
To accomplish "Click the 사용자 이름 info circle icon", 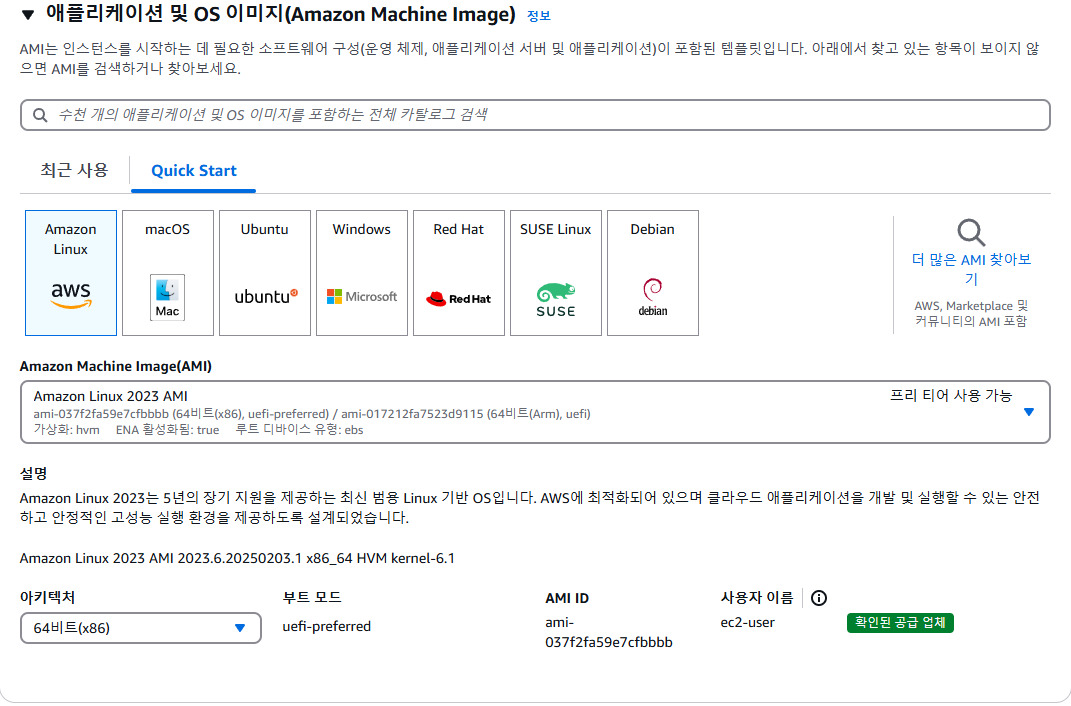I will point(818,598).
